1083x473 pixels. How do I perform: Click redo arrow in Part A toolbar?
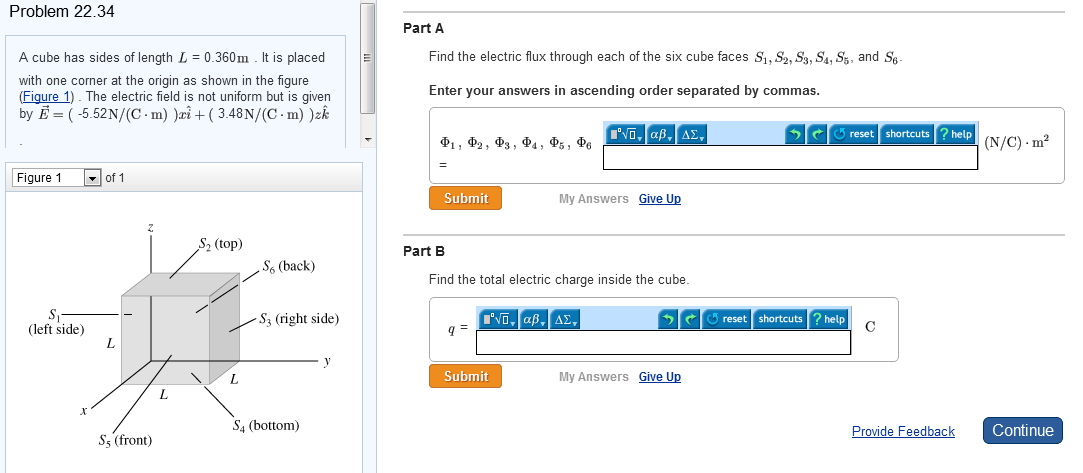816,134
